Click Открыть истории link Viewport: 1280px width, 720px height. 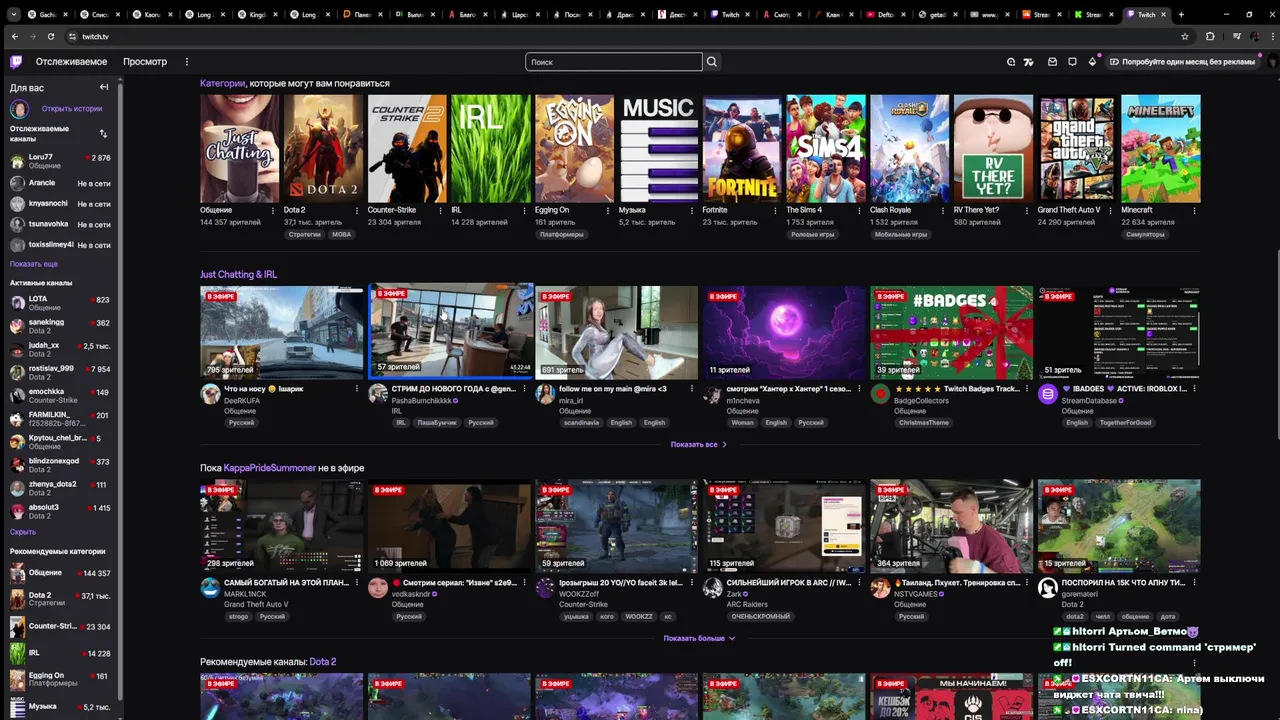pos(72,109)
